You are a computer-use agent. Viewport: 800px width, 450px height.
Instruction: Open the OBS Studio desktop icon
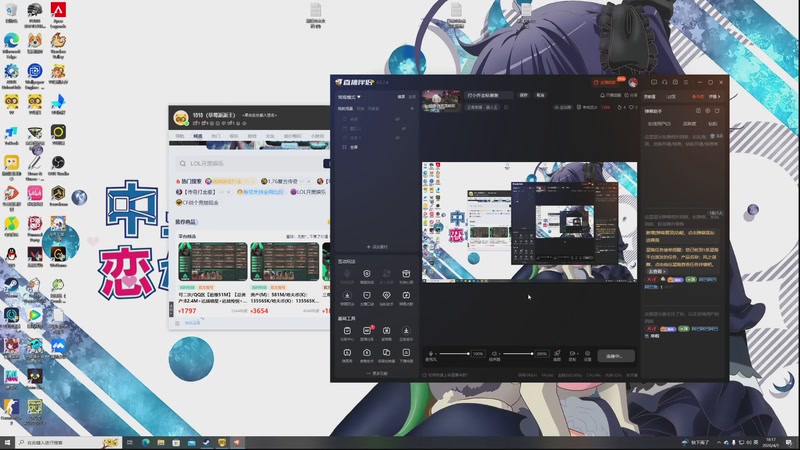58,166
